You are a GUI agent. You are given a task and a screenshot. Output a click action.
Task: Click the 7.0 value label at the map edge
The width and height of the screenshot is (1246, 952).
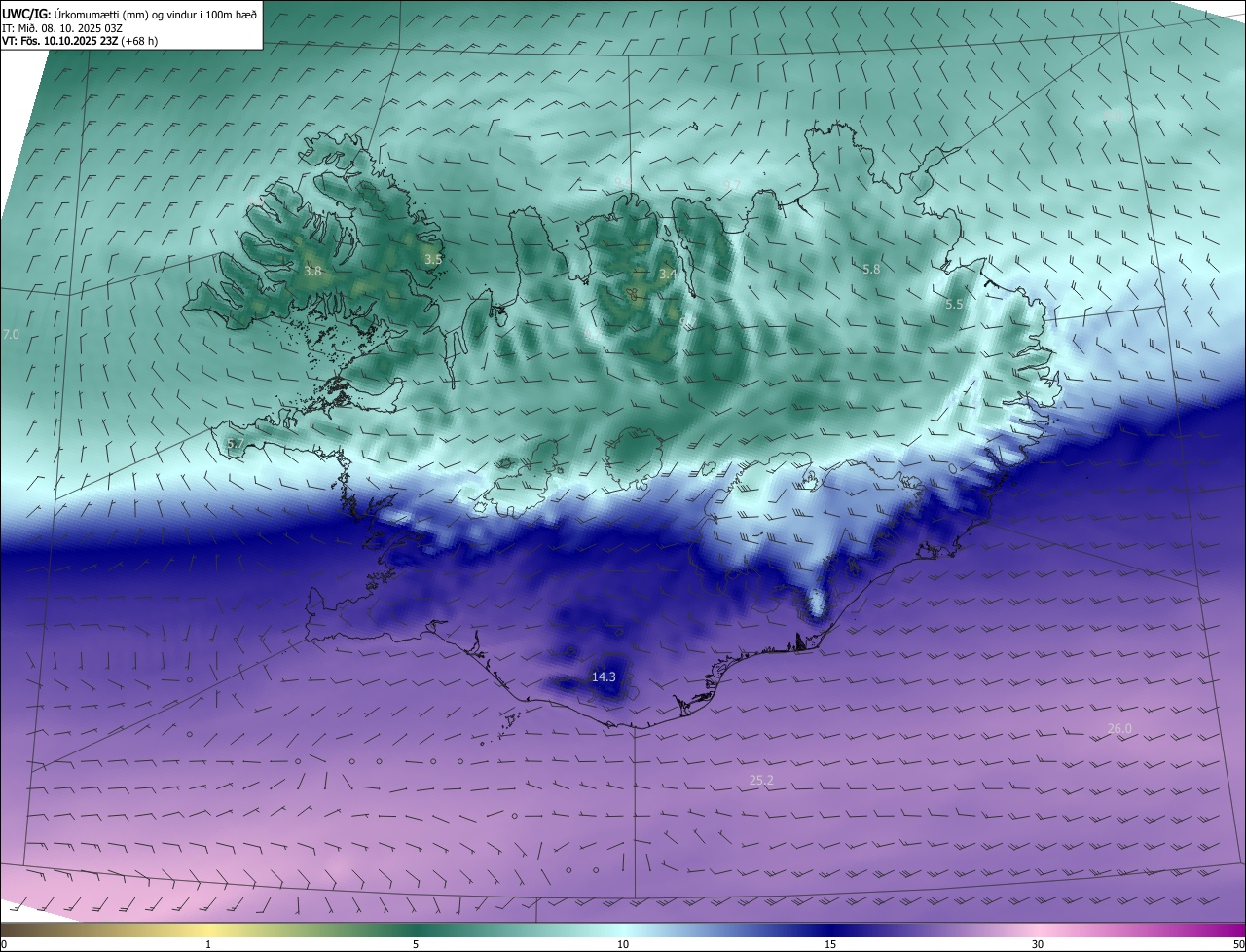click(x=11, y=334)
